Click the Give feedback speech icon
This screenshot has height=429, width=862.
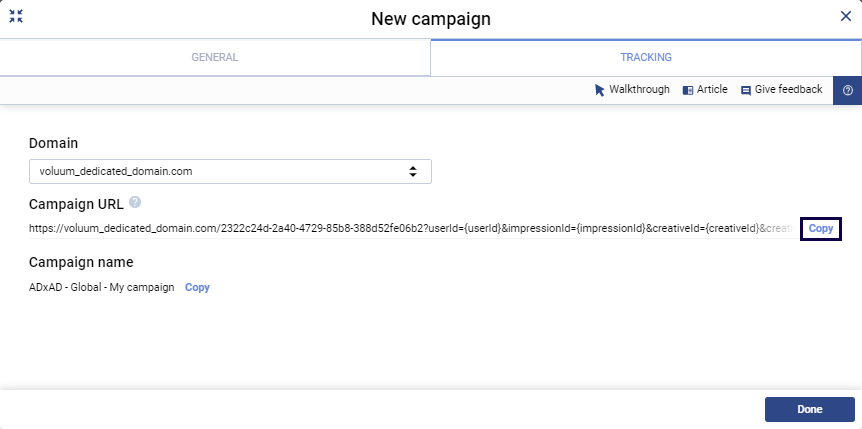pyautogui.click(x=746, y=90)
